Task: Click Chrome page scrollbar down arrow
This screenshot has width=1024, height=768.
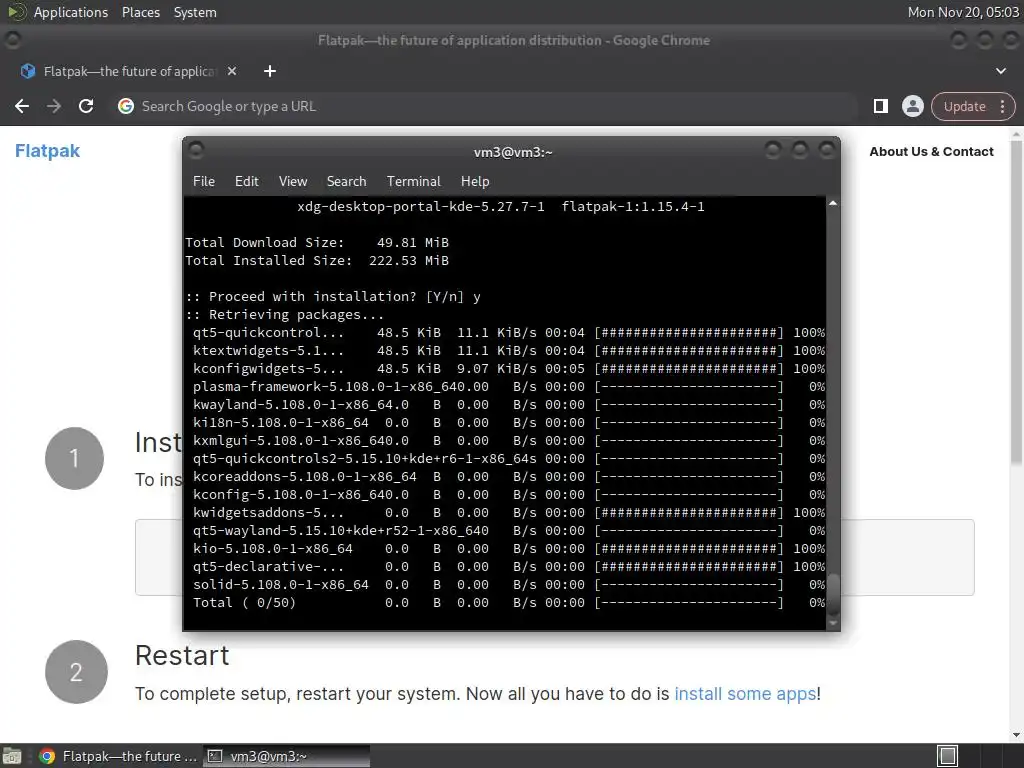Action: [1016, 735]
